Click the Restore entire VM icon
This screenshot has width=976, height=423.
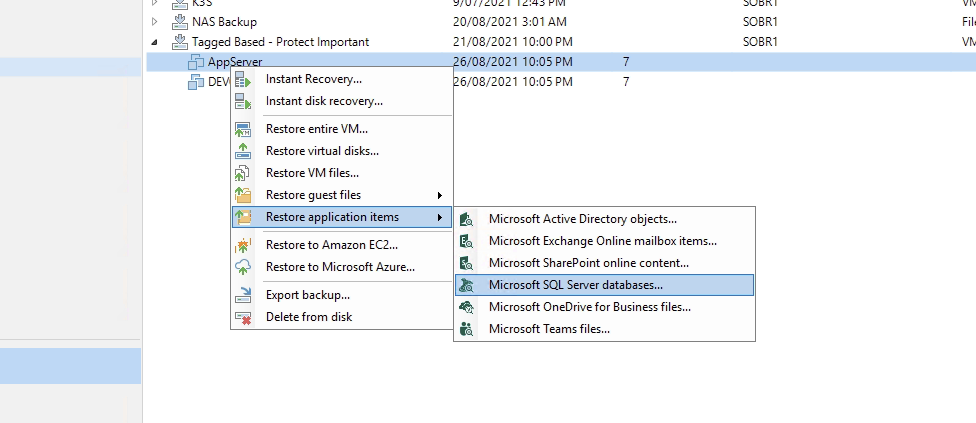point(243,129)
